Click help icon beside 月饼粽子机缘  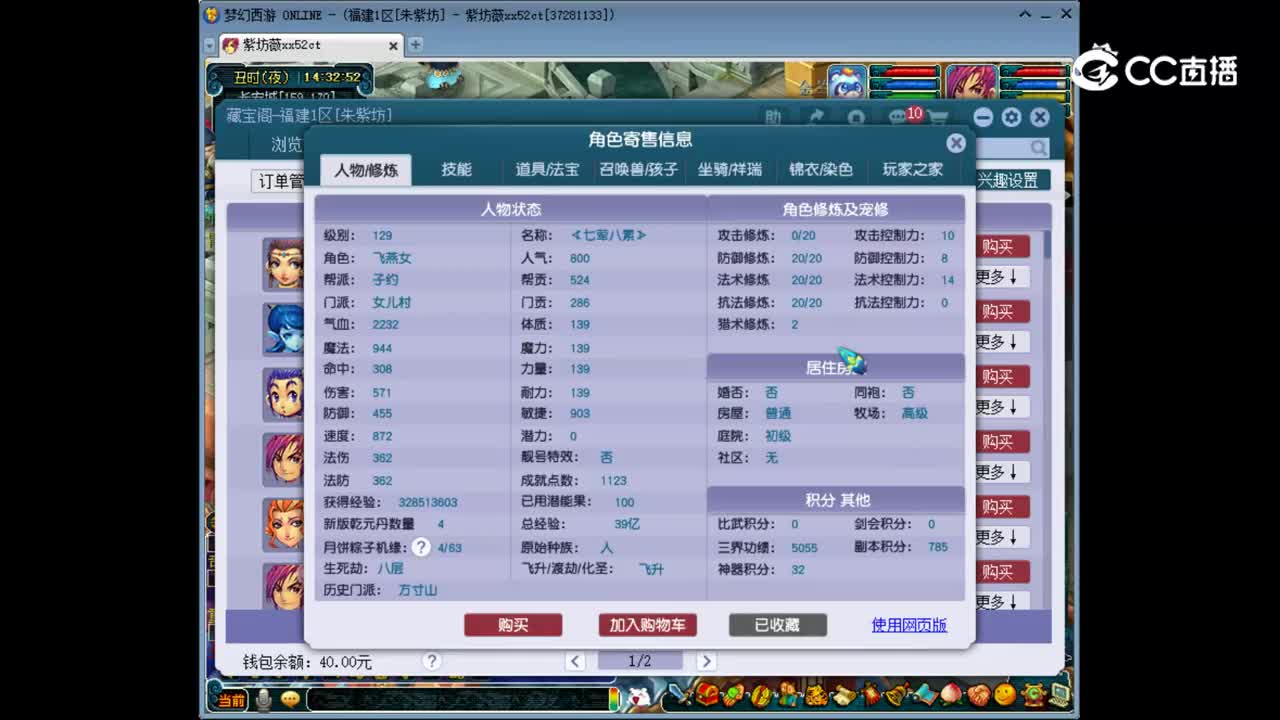pyautogui.click(x=422, y=547)
